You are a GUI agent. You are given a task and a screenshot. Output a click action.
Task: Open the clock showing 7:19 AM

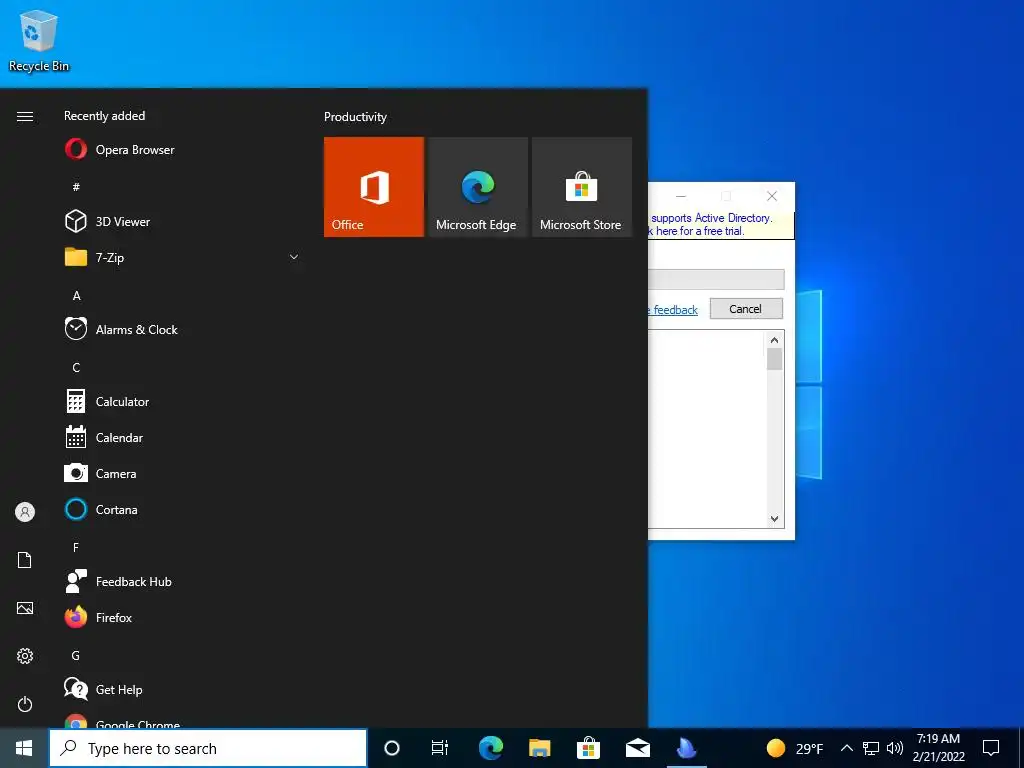pos(938,748)
